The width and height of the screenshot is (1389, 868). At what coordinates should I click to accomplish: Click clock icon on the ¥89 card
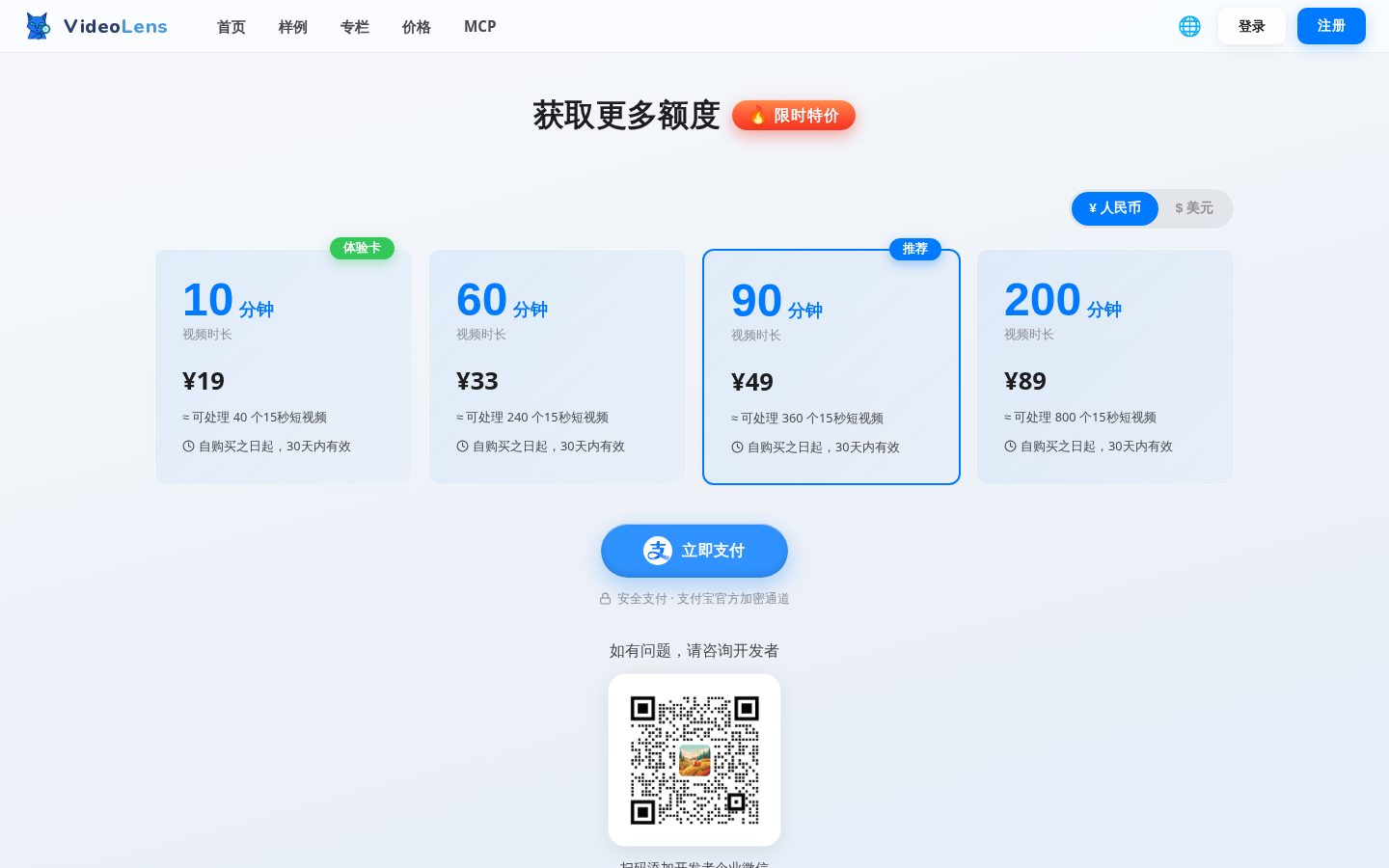[1010, 447]
